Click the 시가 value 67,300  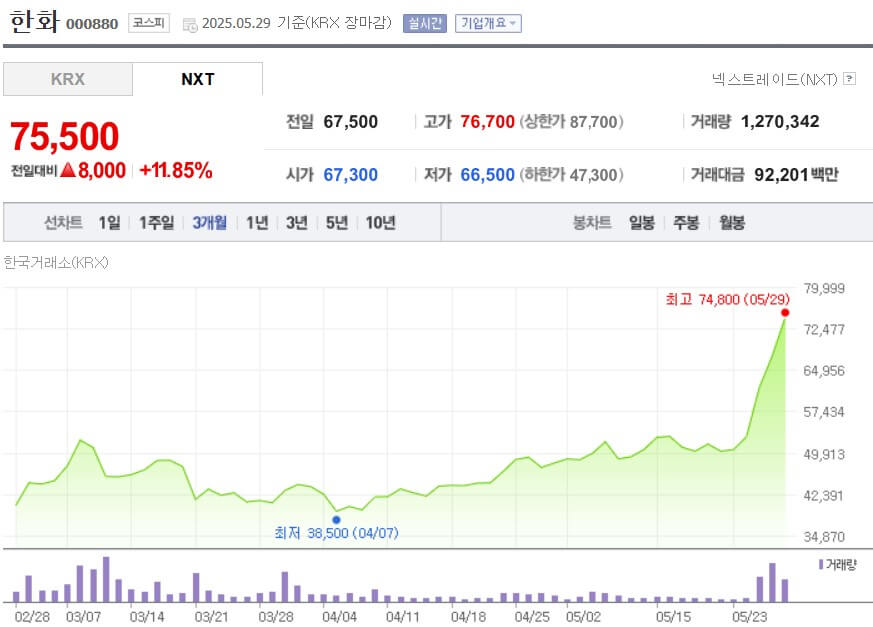click(351, 175)
